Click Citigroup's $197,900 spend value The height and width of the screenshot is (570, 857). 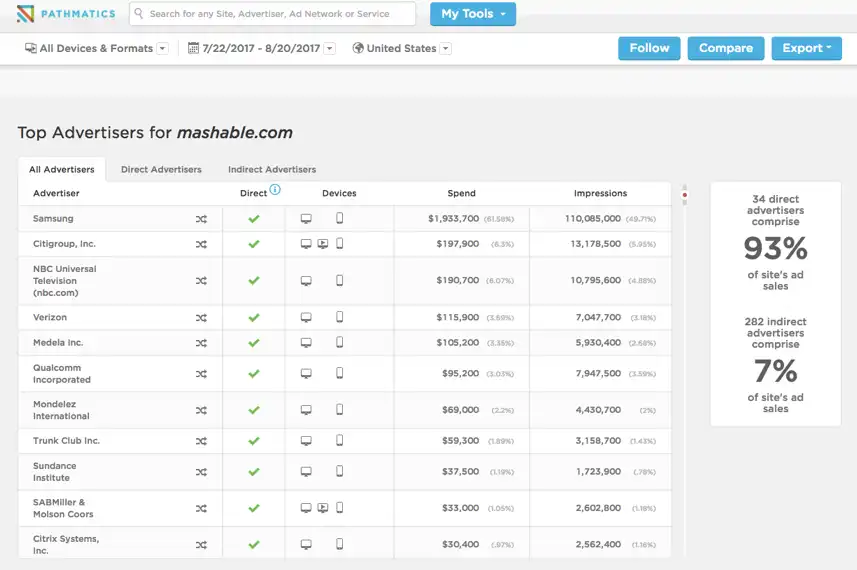pyautogui.click(x=457, y=244)
